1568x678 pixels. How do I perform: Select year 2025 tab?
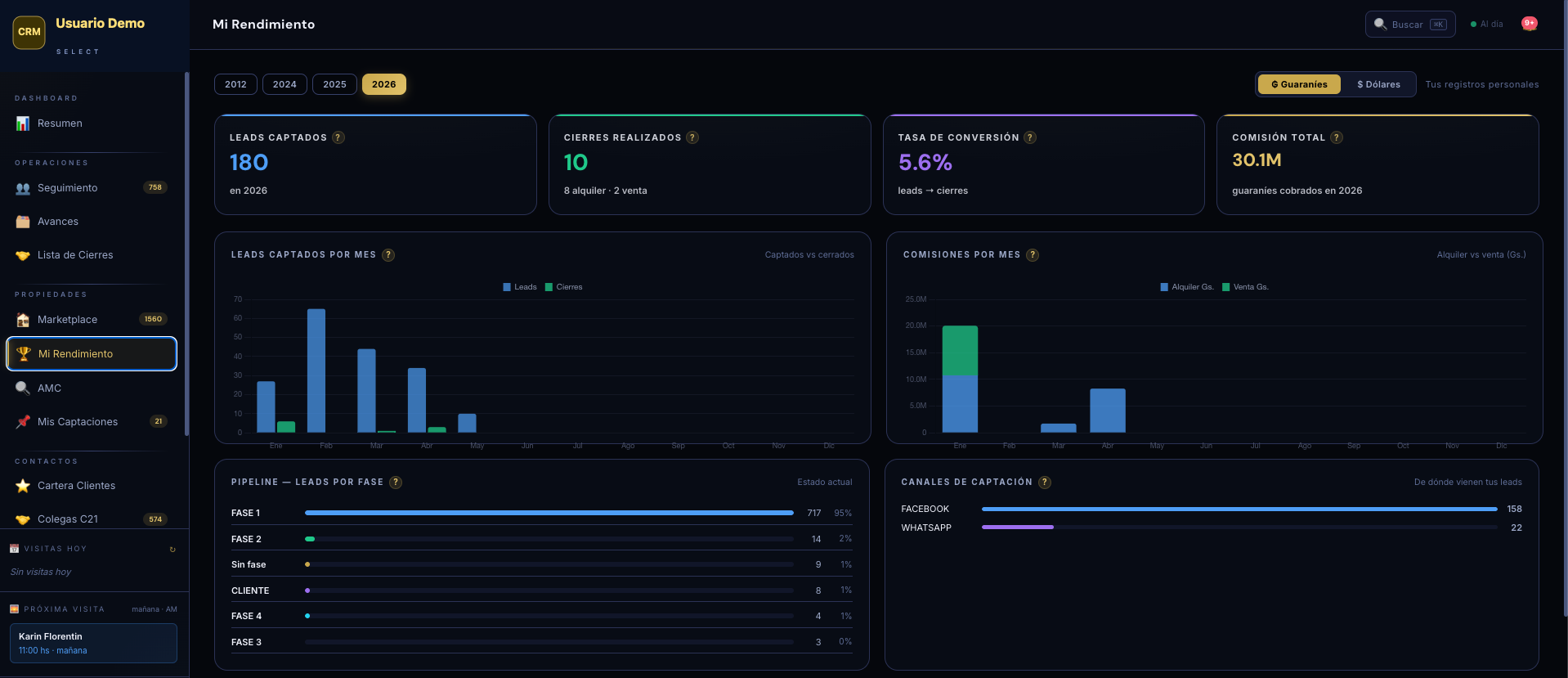(x=334, y=84)
